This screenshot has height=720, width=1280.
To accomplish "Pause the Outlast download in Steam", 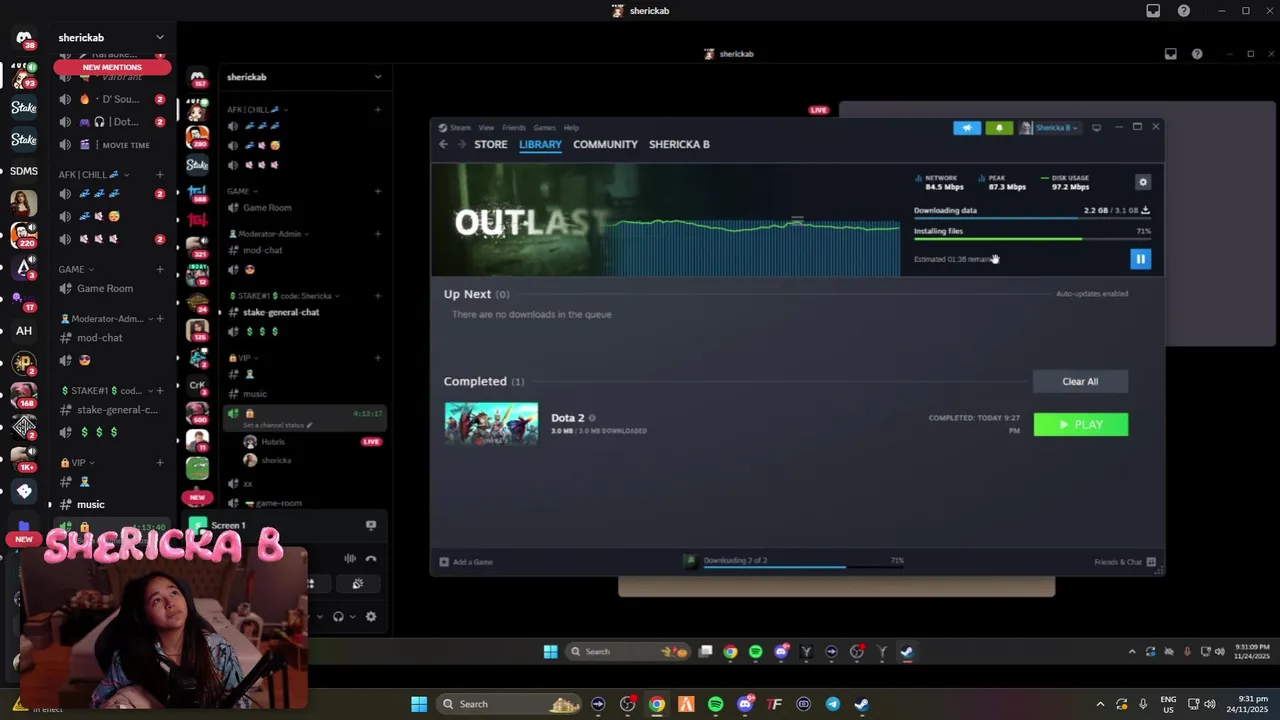I will [x=1140, y=259].
